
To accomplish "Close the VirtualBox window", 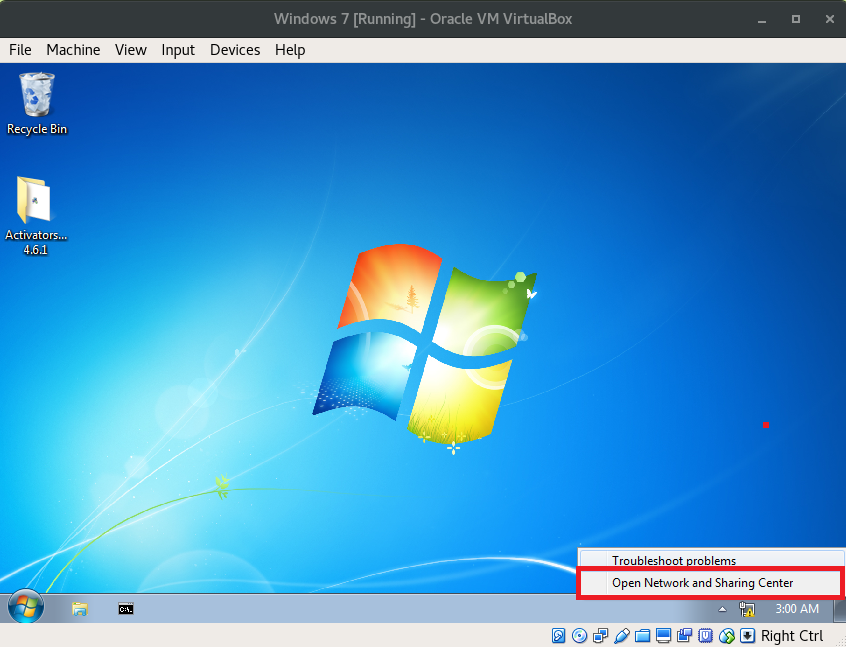I will click(x=830, y=19).
